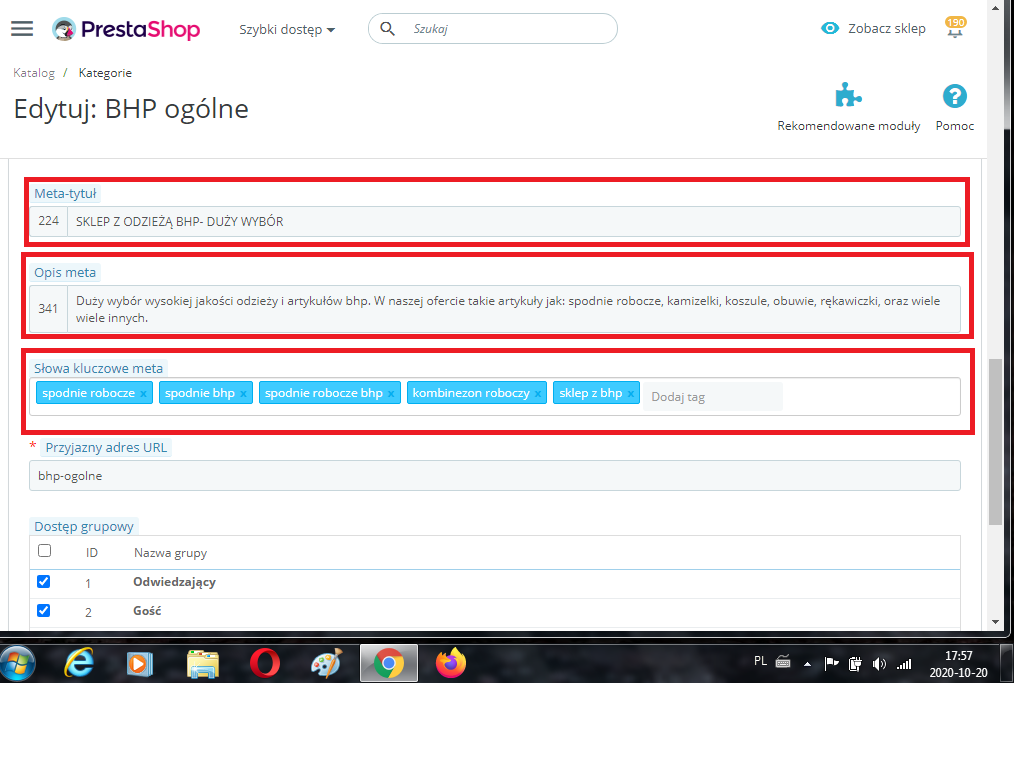Click the page vertical scrollbar thumb

point(995,441)
